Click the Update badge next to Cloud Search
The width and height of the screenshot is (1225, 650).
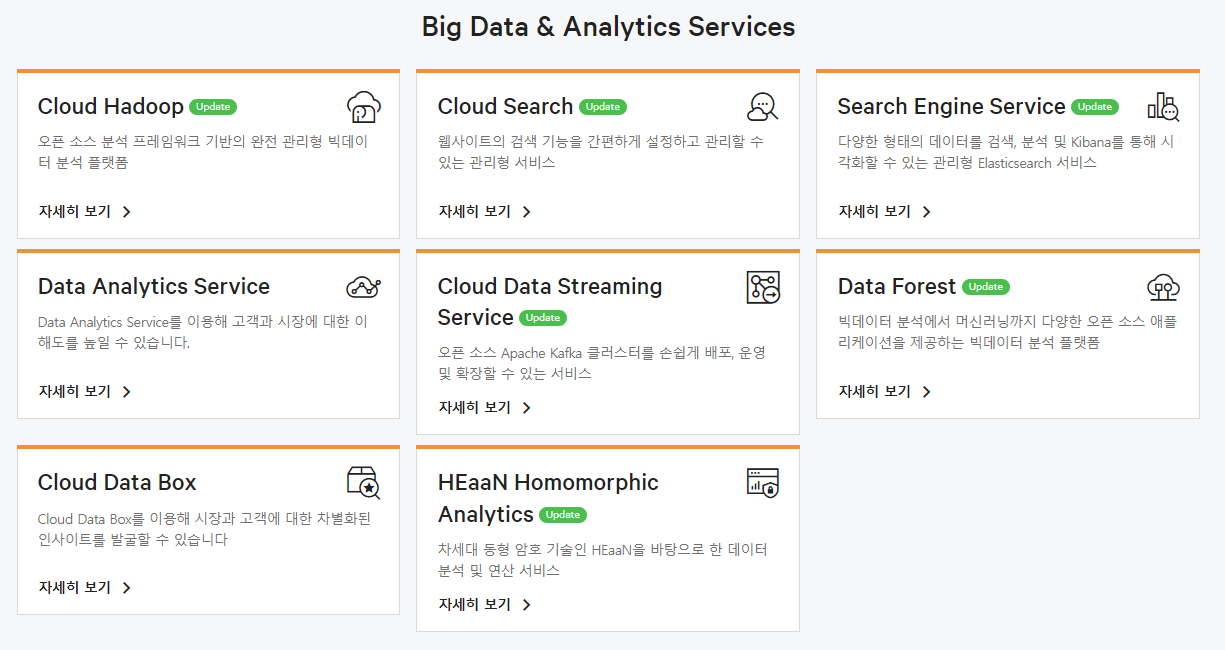click(603, 107)
